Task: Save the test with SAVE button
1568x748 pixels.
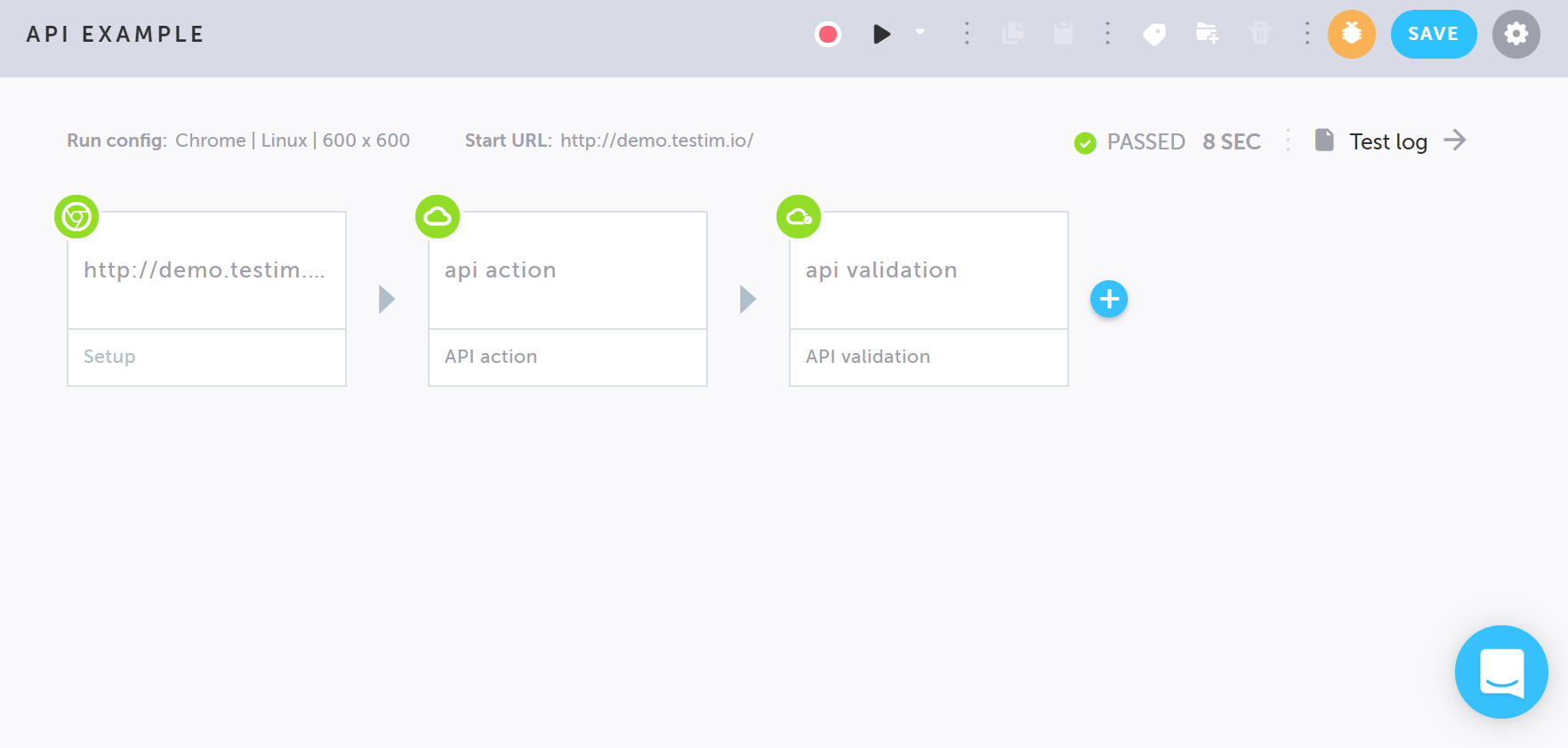Action: coord(1434,34)
